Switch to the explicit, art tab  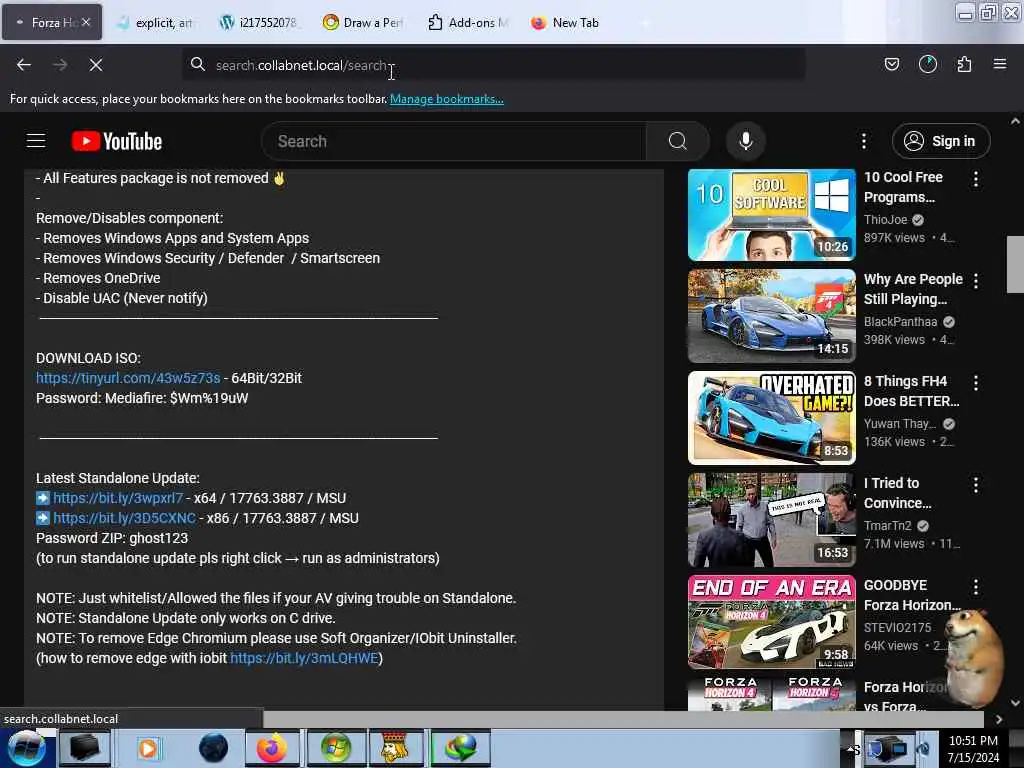tap(157, 22)
